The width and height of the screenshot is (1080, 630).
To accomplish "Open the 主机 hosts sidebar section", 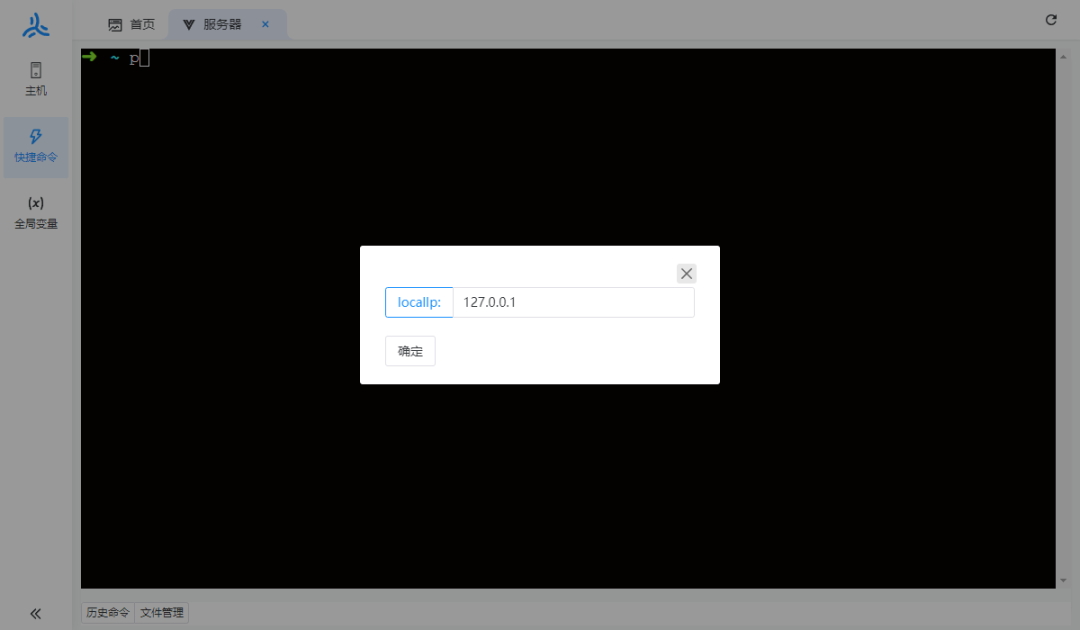I will (36, 79).
